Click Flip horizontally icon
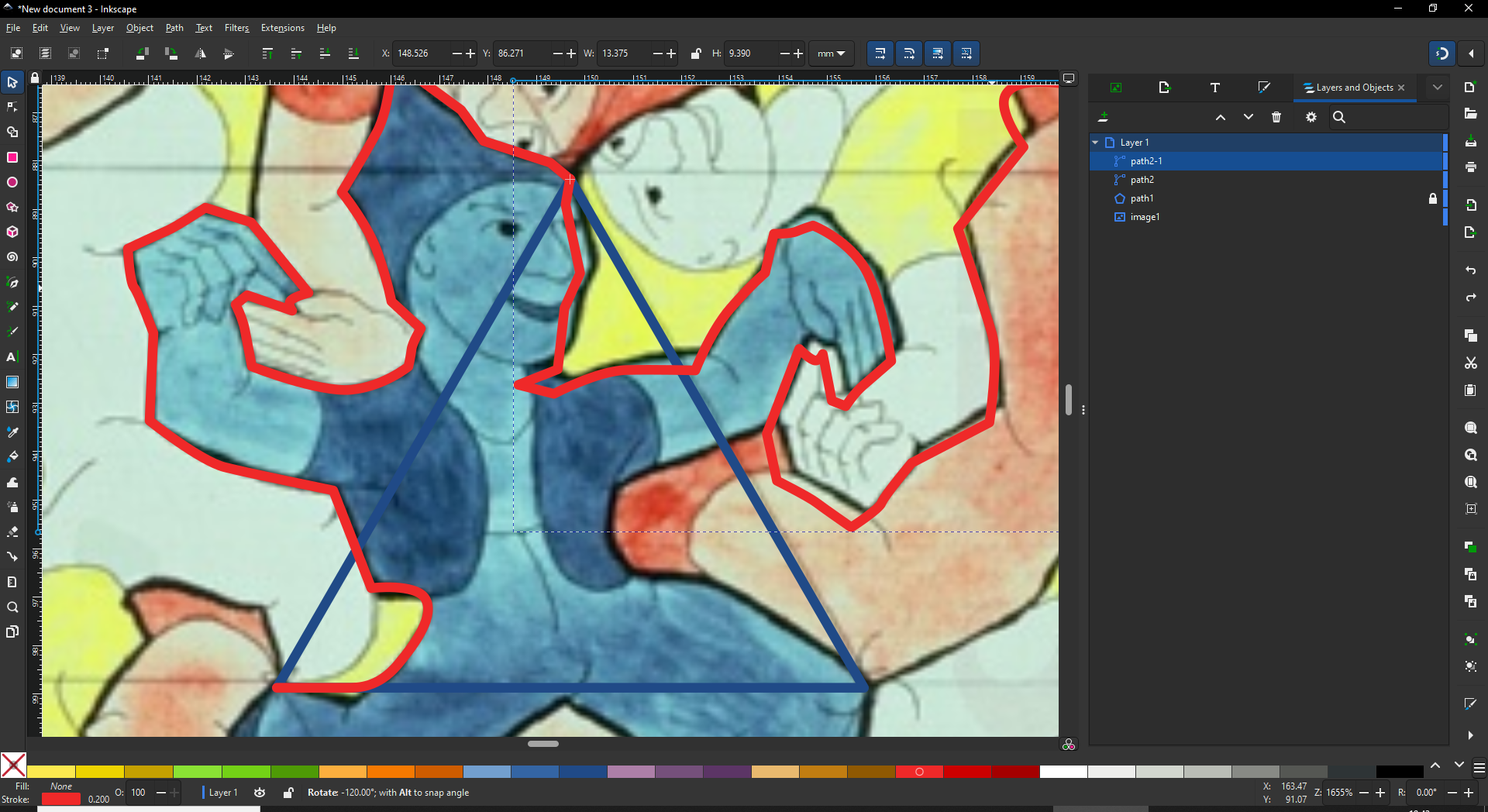 point(200,53)
